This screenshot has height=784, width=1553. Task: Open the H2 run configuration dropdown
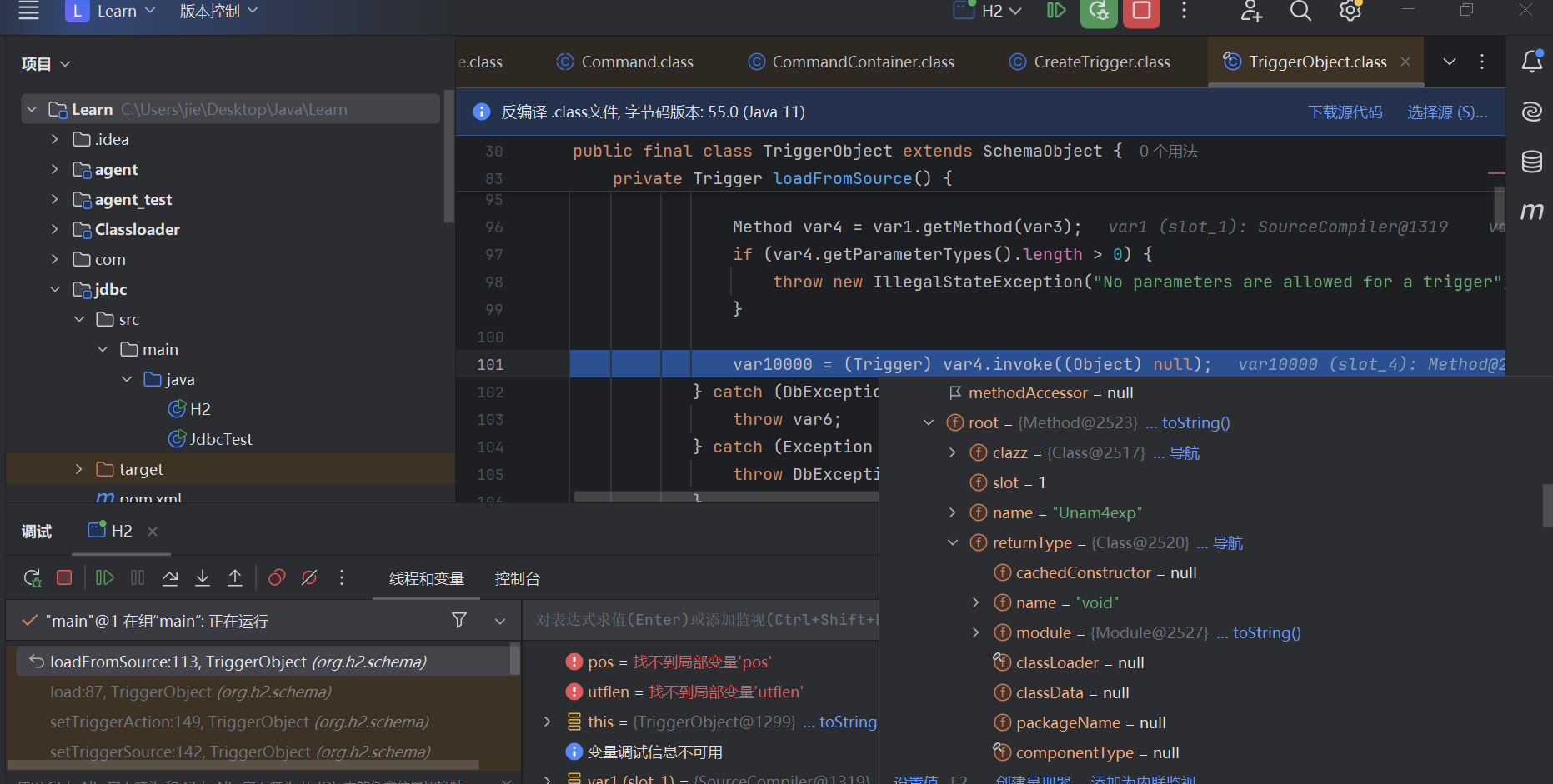988,11
